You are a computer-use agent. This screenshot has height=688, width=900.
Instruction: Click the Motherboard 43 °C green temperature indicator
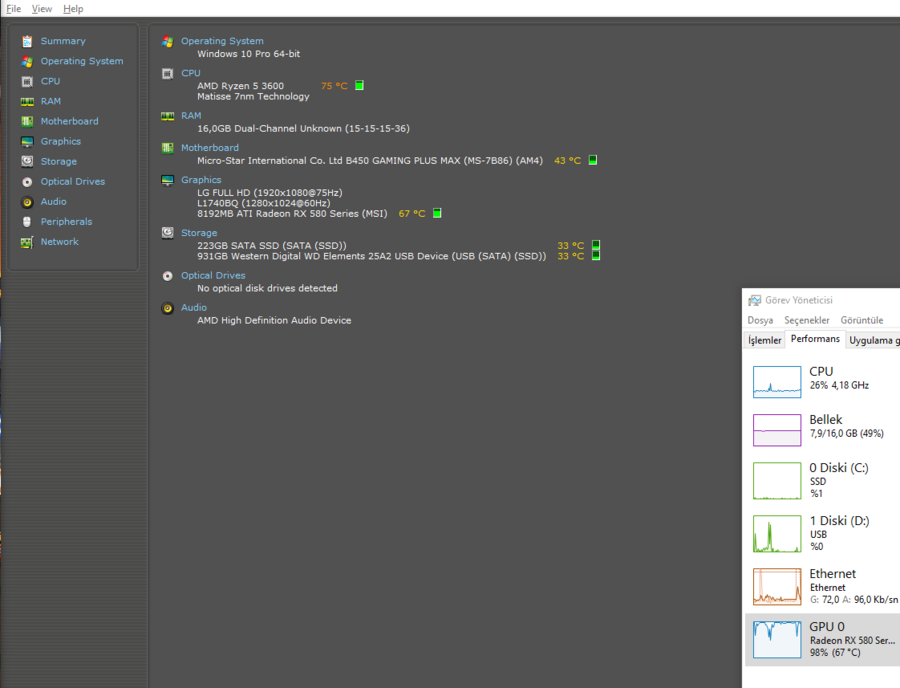[x=593, y=160]
